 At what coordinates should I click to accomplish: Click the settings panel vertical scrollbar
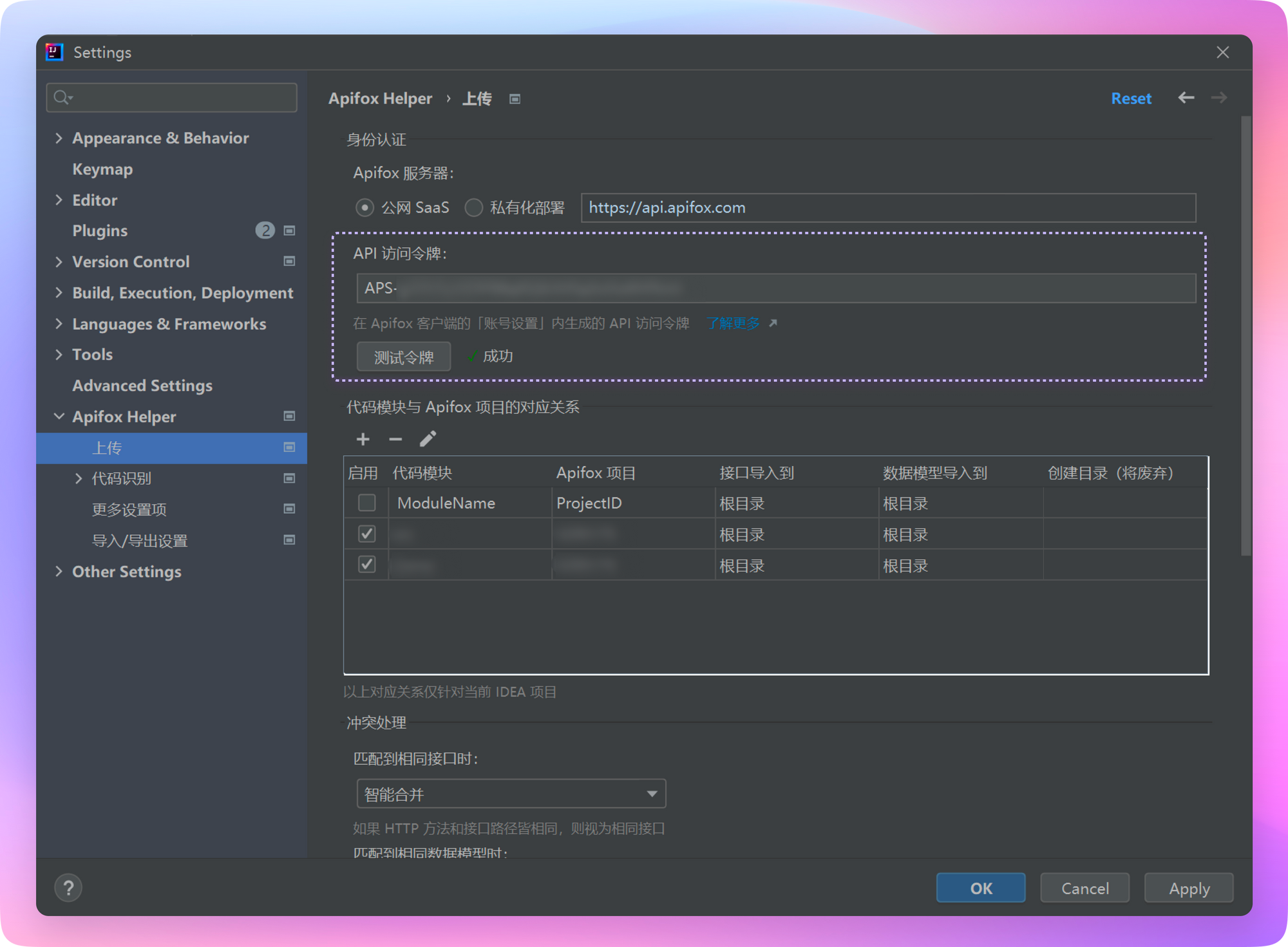1246,335
